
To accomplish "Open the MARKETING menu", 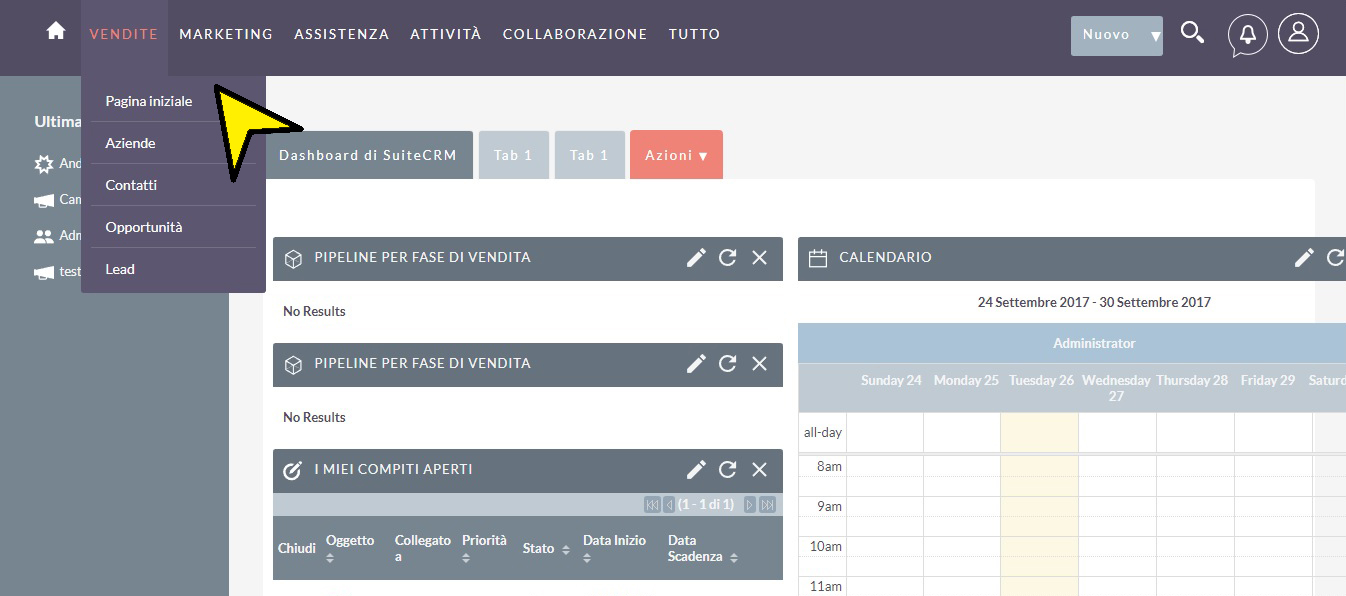I will [x=226, y=34].
